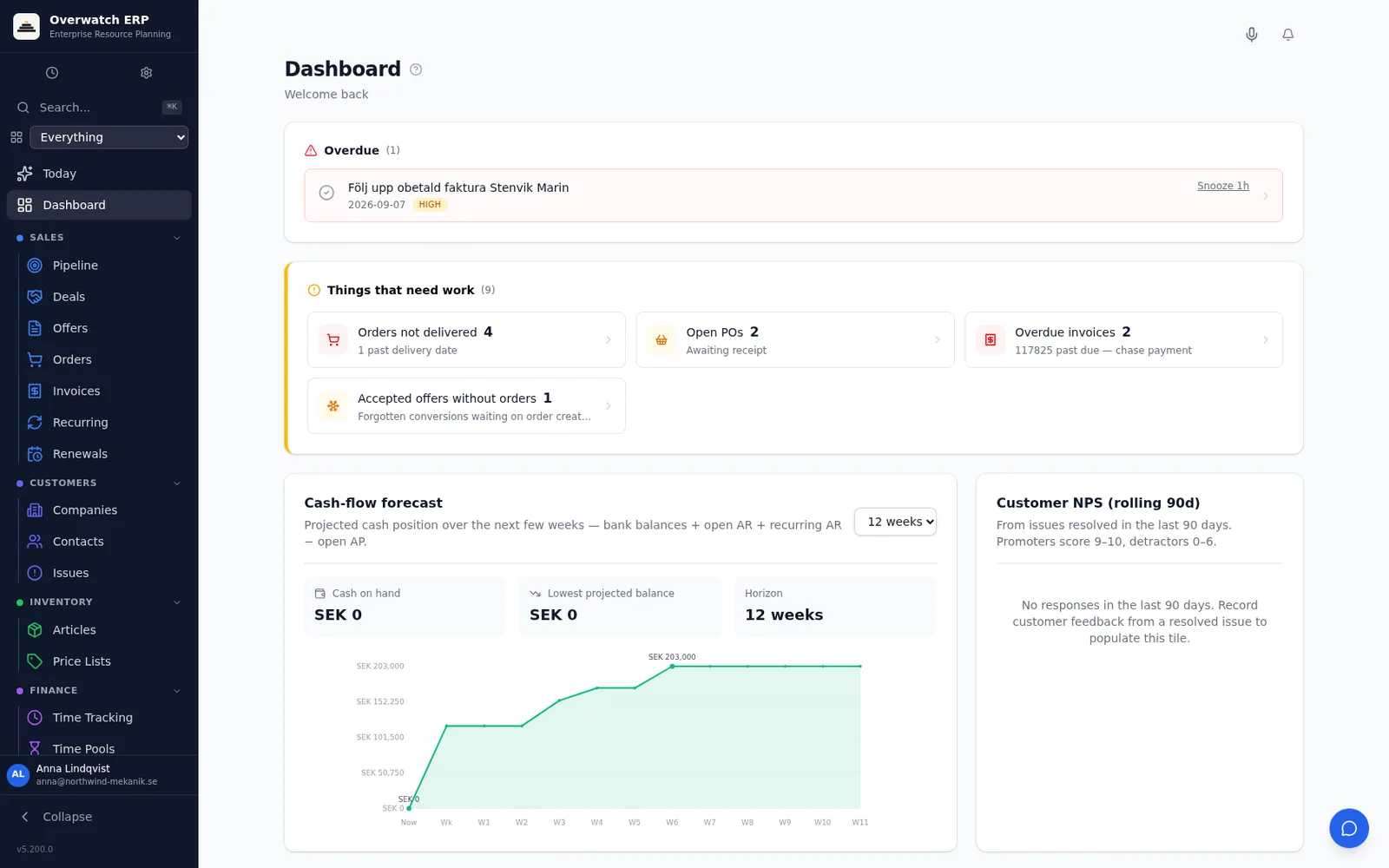The image size is (1389, 868).
Task: Click the SEK 203,000 peak data point
Action: tap(672, 666)
